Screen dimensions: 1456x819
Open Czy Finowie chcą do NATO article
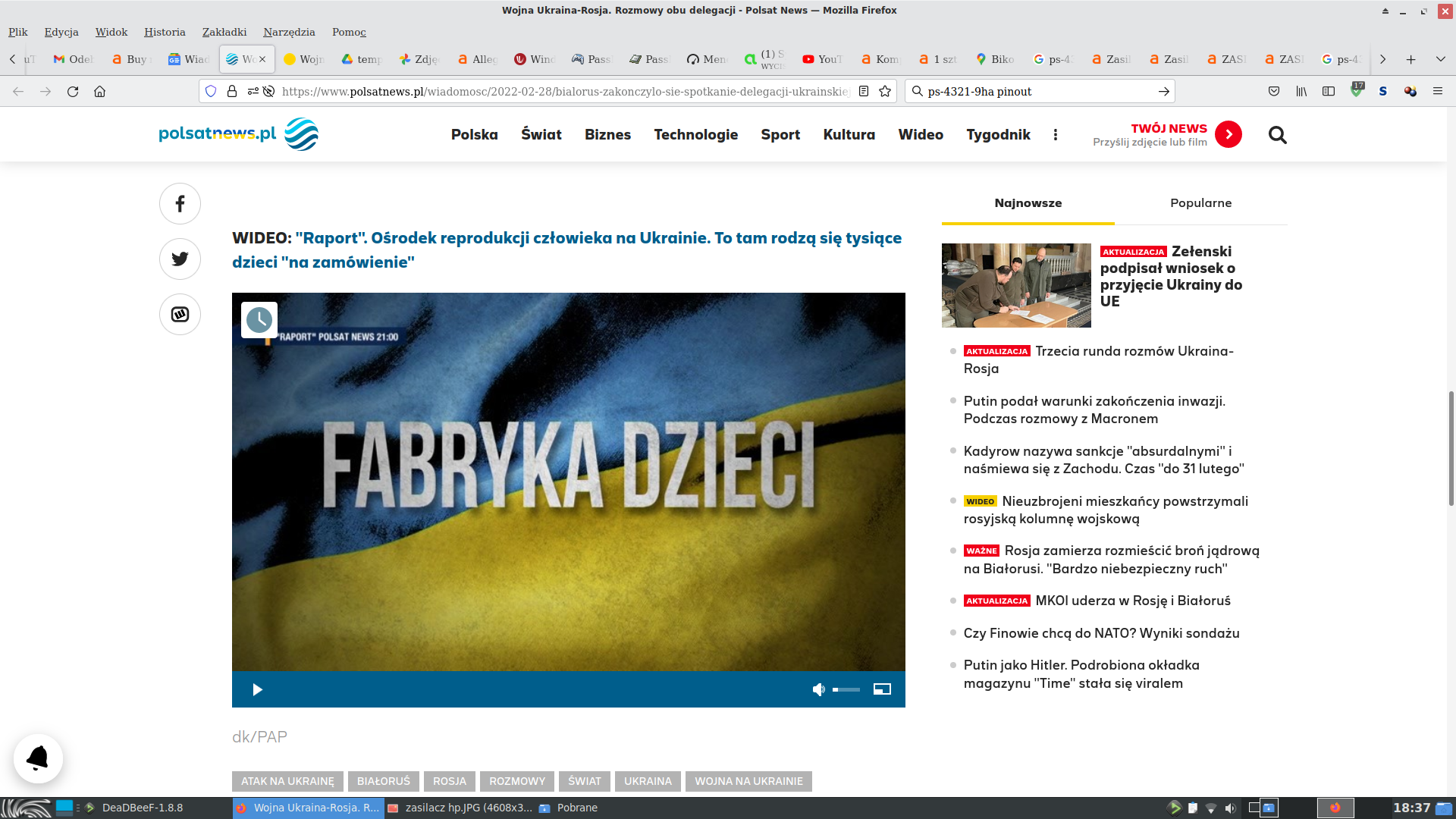coord(1101,633)
